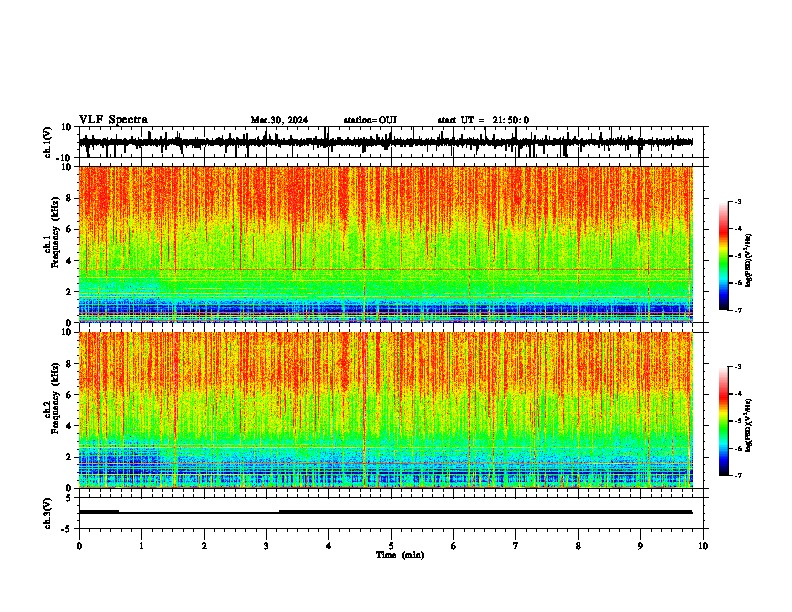Click time axis tick label '9'
The image size is (792, 612).
coord(640,546)
